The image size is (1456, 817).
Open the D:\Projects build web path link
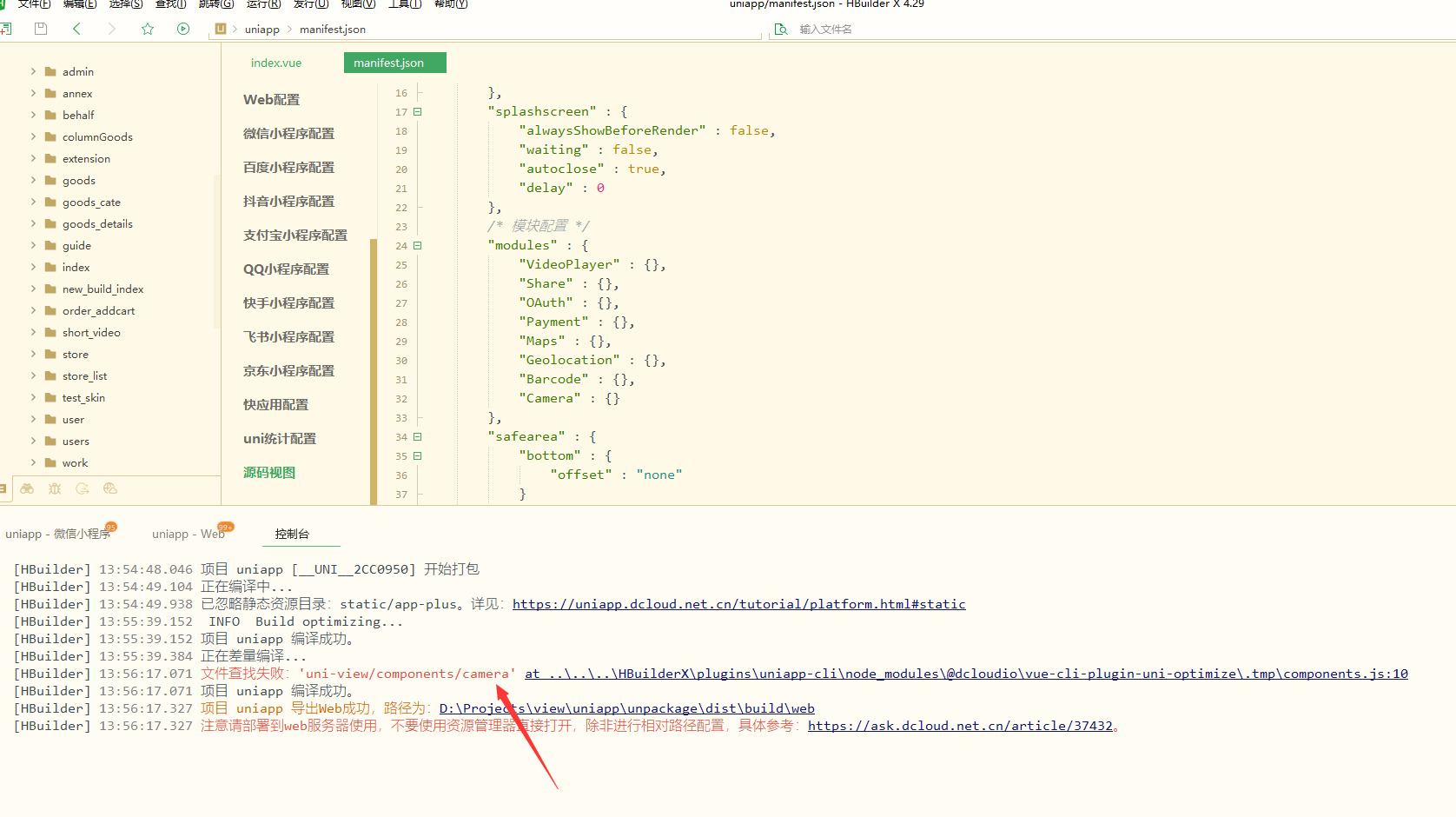pyautogui.click(x=627, y=708)
